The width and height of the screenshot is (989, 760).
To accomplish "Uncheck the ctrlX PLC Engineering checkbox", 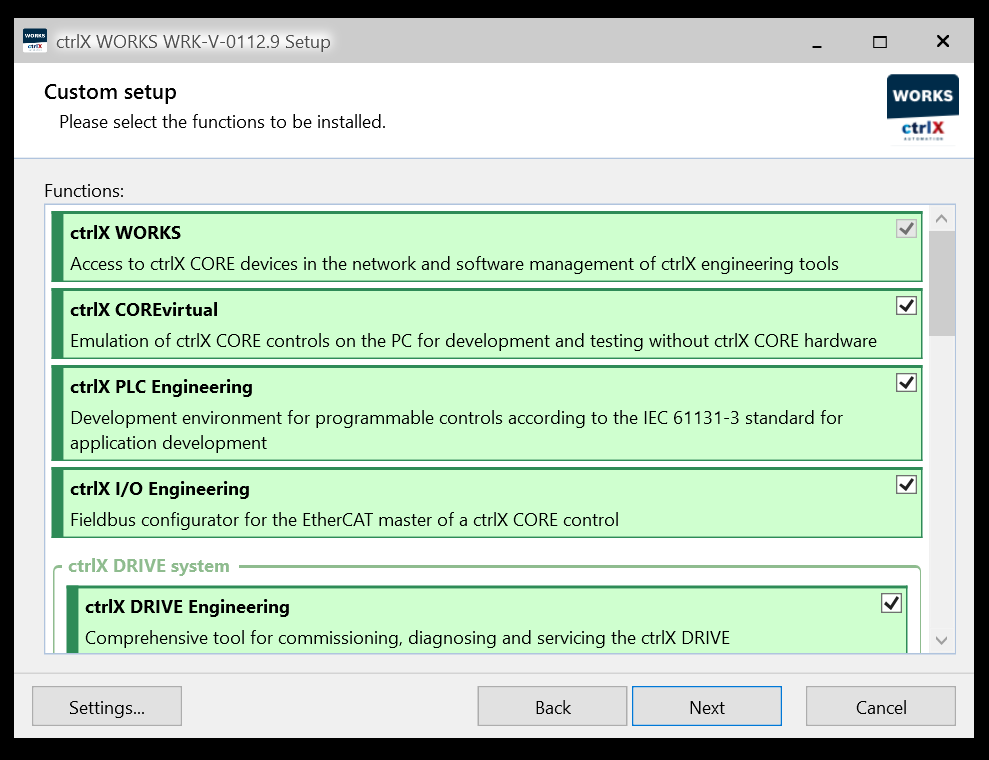I will pyautogui.click(x=906, y=383).
